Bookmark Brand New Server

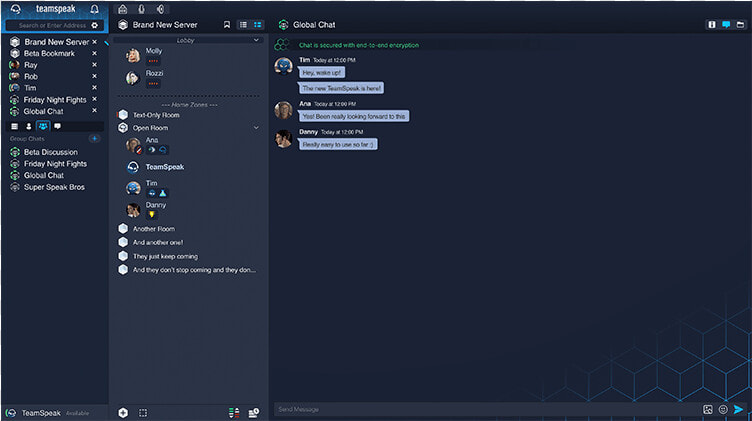(227, 25)
